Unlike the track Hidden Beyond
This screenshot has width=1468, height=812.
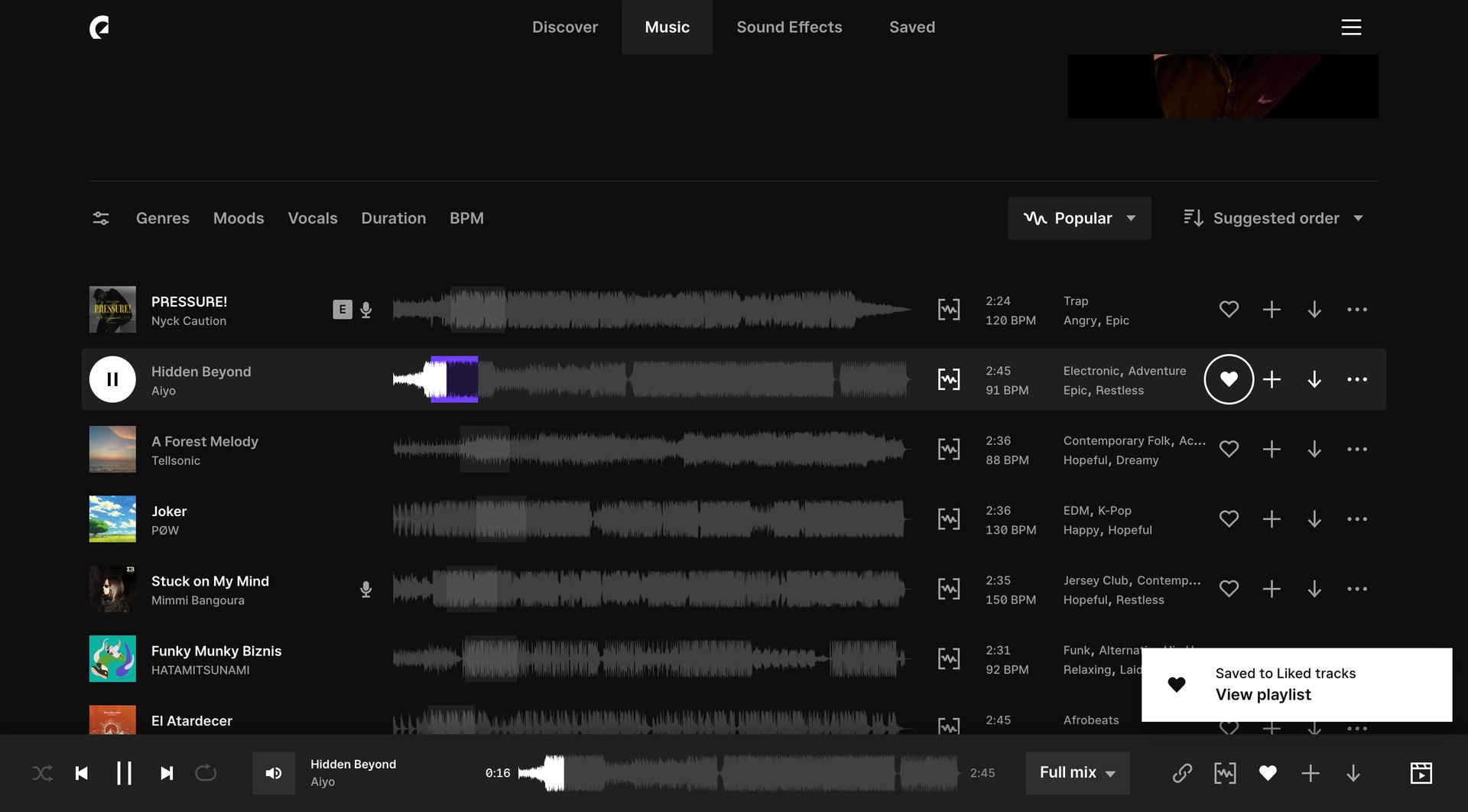(x=1229, y=378)
